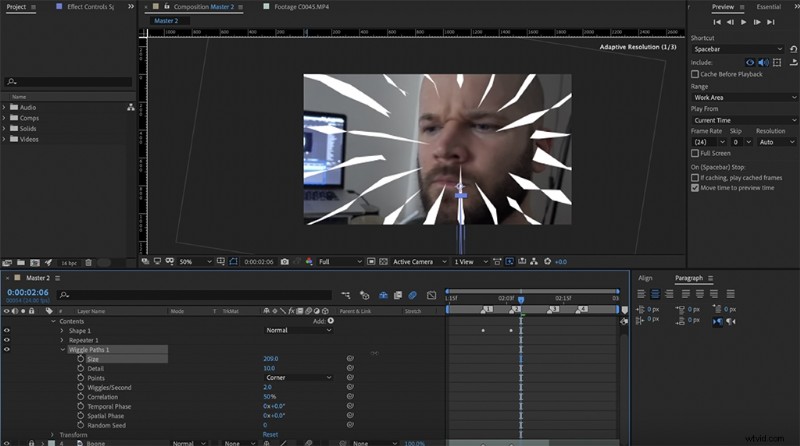
Task: Expand the Transform group
Action: (x=53, y=435)
